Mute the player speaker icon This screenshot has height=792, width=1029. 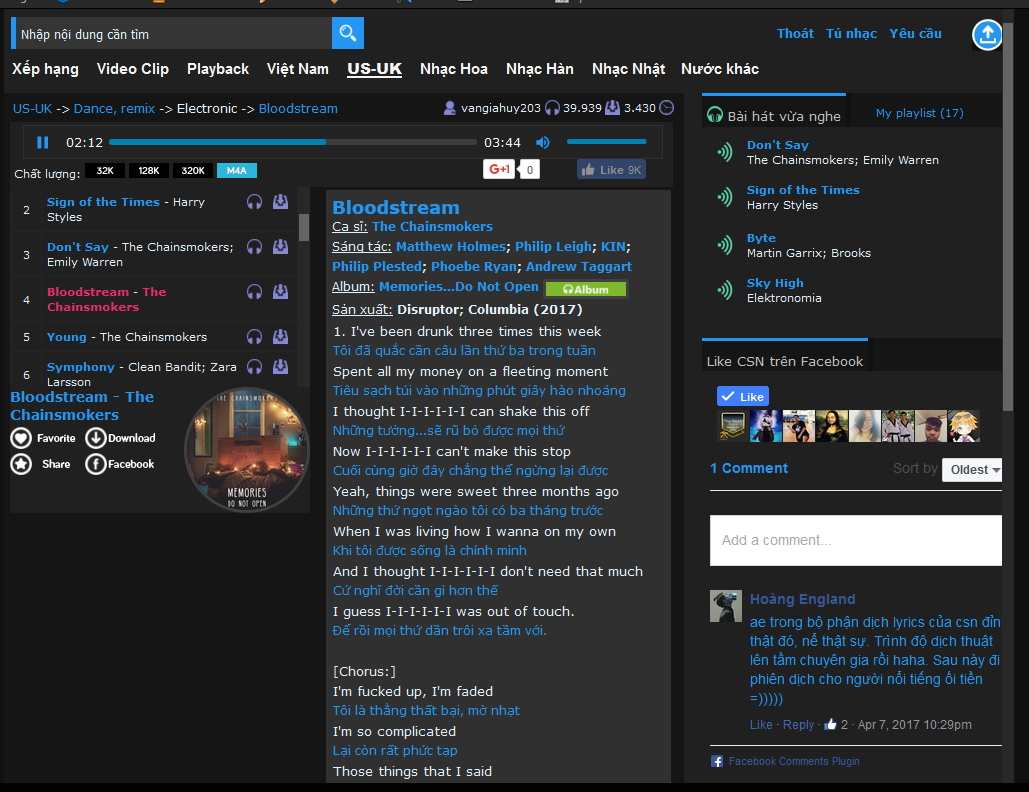[x=543, y=142]
